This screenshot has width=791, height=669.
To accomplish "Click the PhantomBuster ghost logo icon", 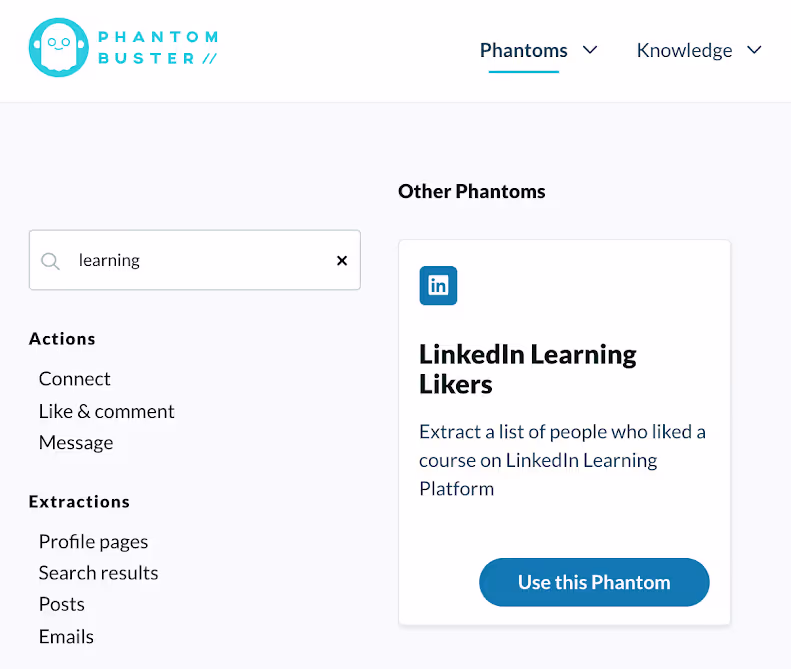I will (59, 47).
